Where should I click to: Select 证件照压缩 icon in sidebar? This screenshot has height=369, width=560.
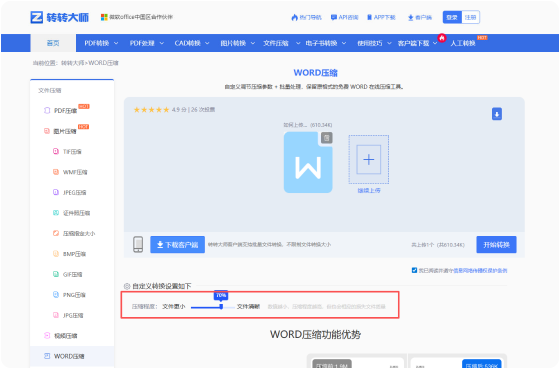[56, 213]
